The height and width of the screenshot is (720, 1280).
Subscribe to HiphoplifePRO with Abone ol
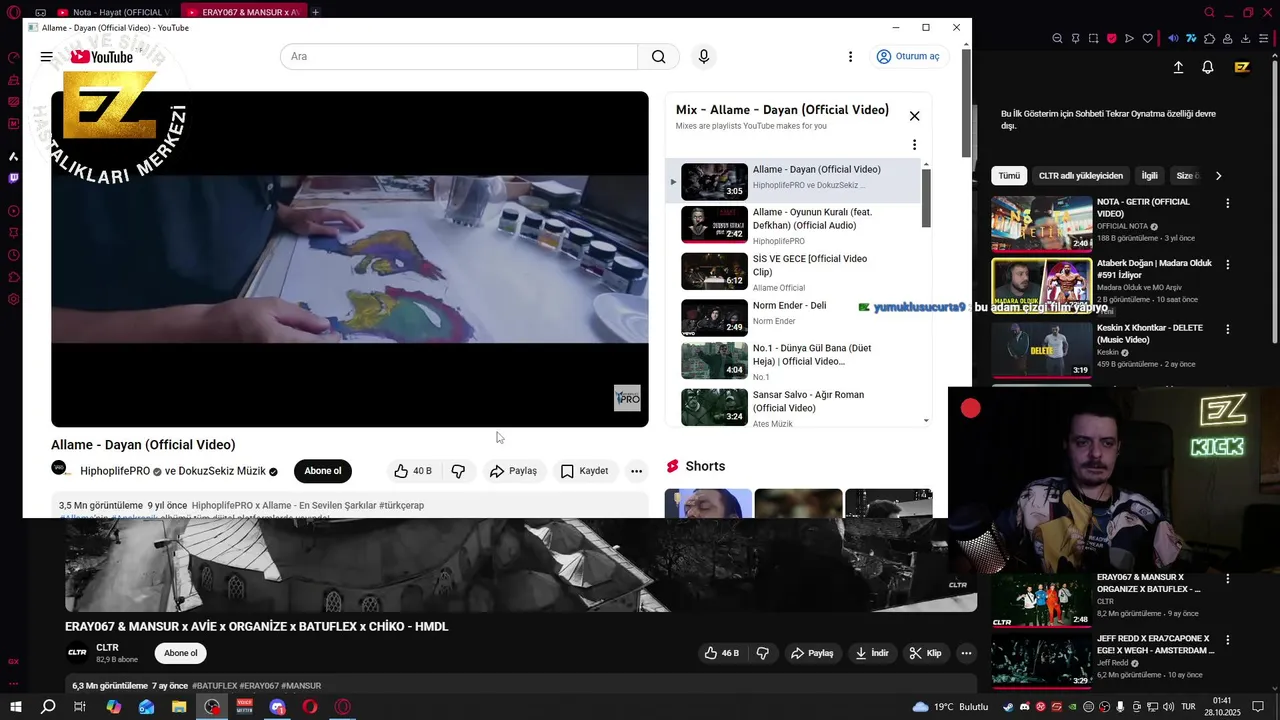click(x=323, y=471)
